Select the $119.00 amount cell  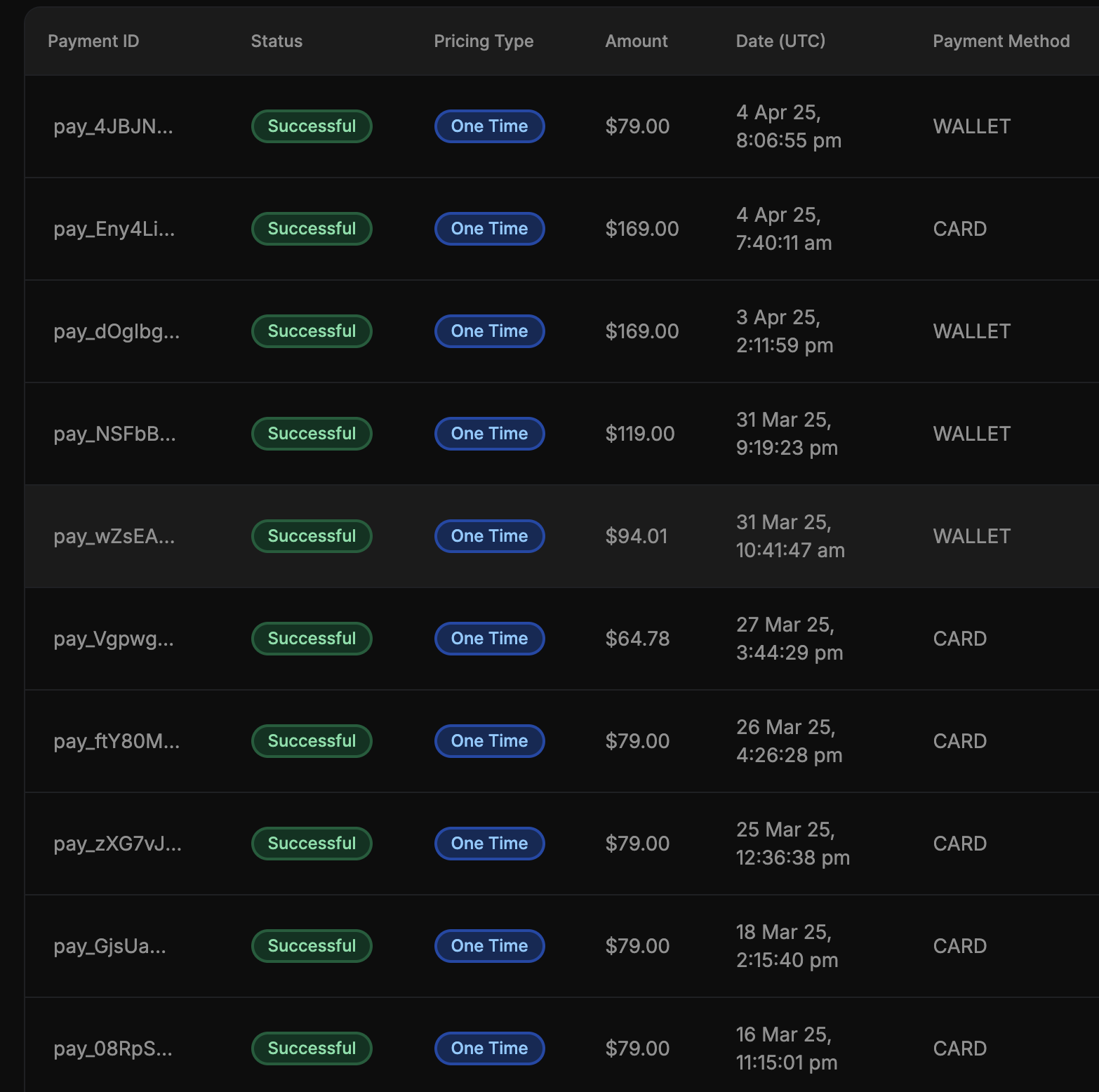click(x=639, y=434)
